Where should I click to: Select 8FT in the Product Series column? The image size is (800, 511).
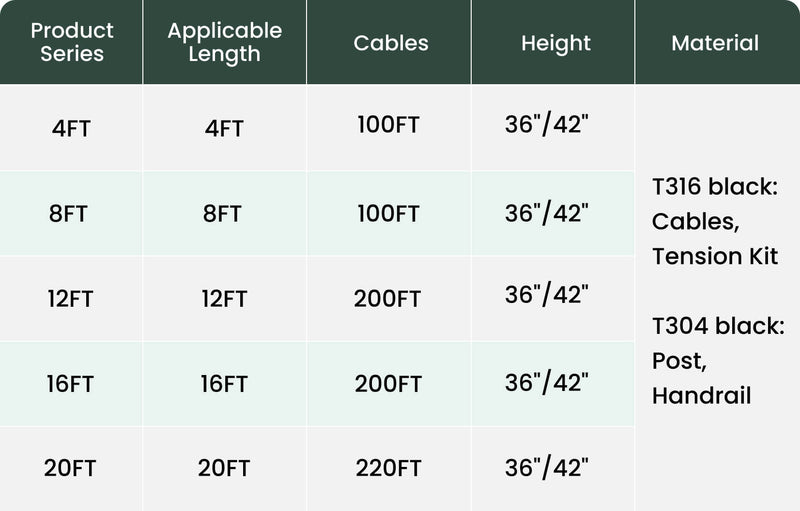point(72,214)
